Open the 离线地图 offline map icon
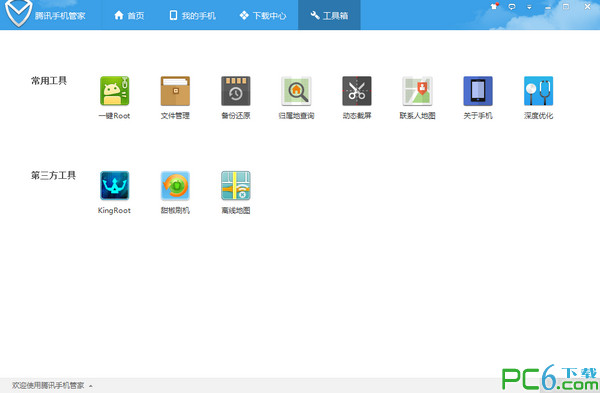This screenshot has width=600, height=393. click(x=236, y=186)
